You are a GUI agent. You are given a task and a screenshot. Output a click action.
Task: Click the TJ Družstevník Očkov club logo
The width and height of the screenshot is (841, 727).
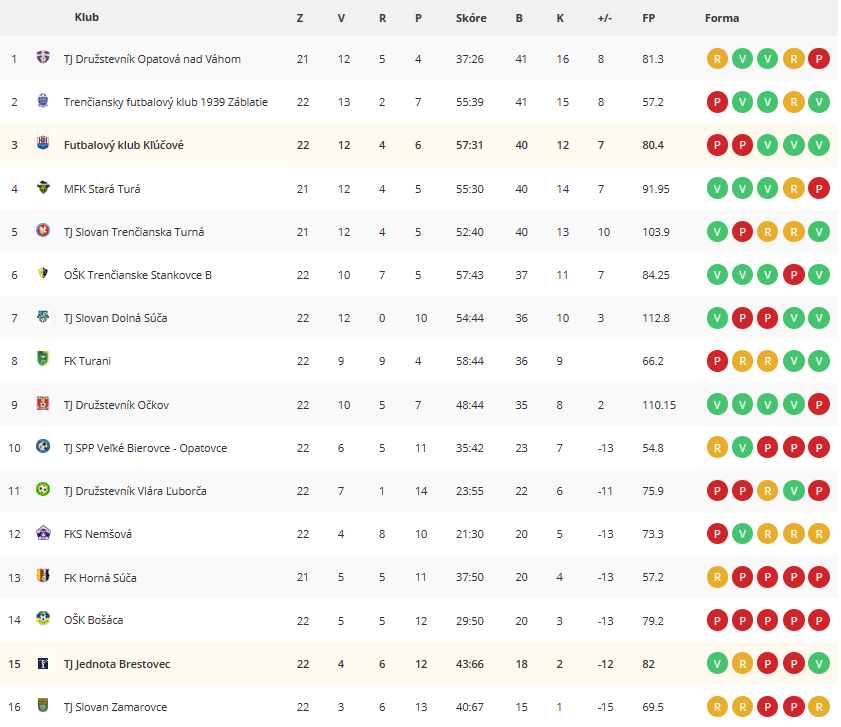click(43, 403)
